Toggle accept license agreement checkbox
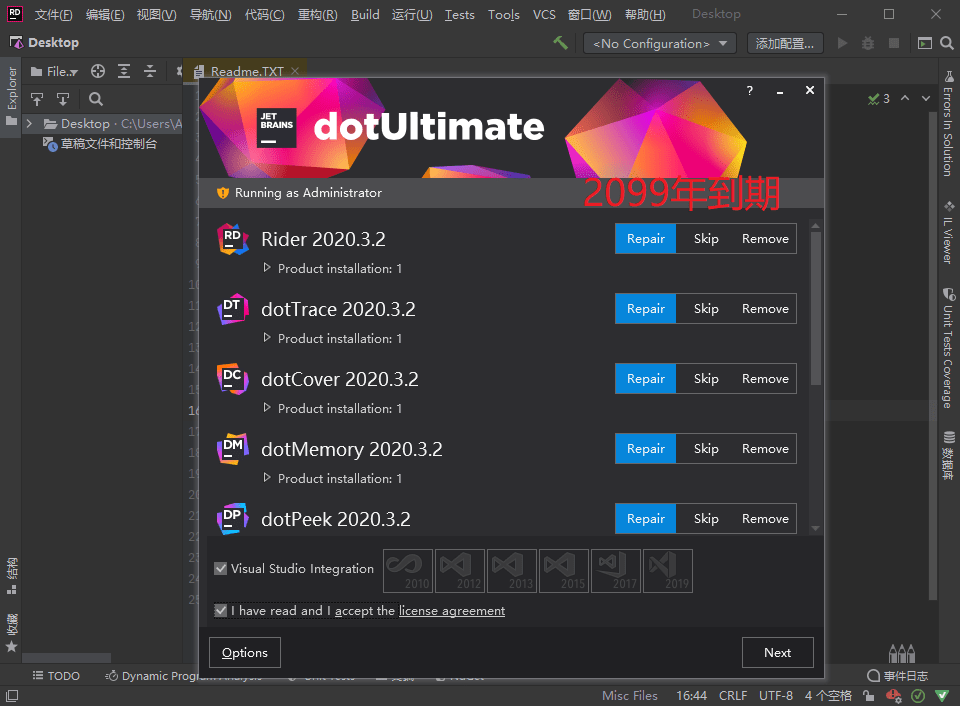960x706 pixels. click(x=221, y=610)
